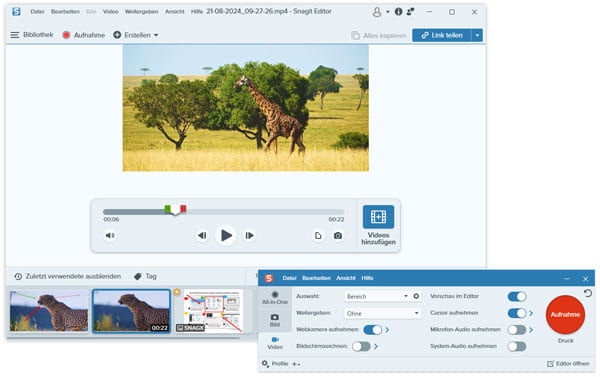Click the gear icon beside Auswahl
Image resolution: width=600 pixels, height=377 pixels.
click(416, 296)
